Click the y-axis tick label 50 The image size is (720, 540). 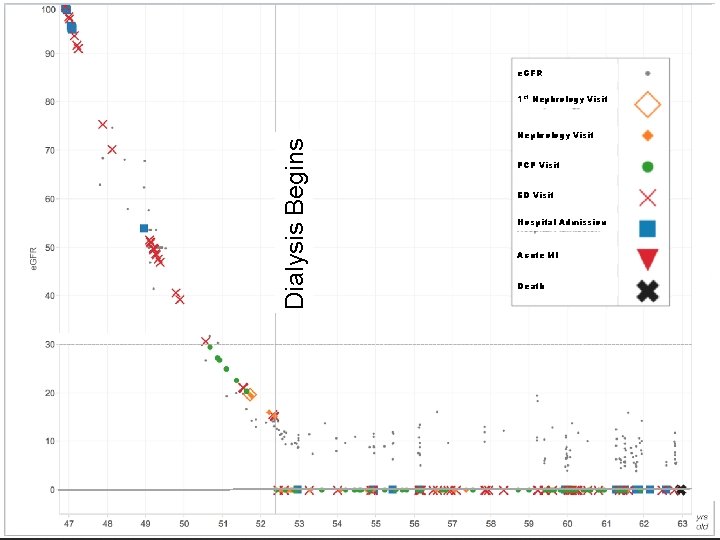[x=50, y=248]
